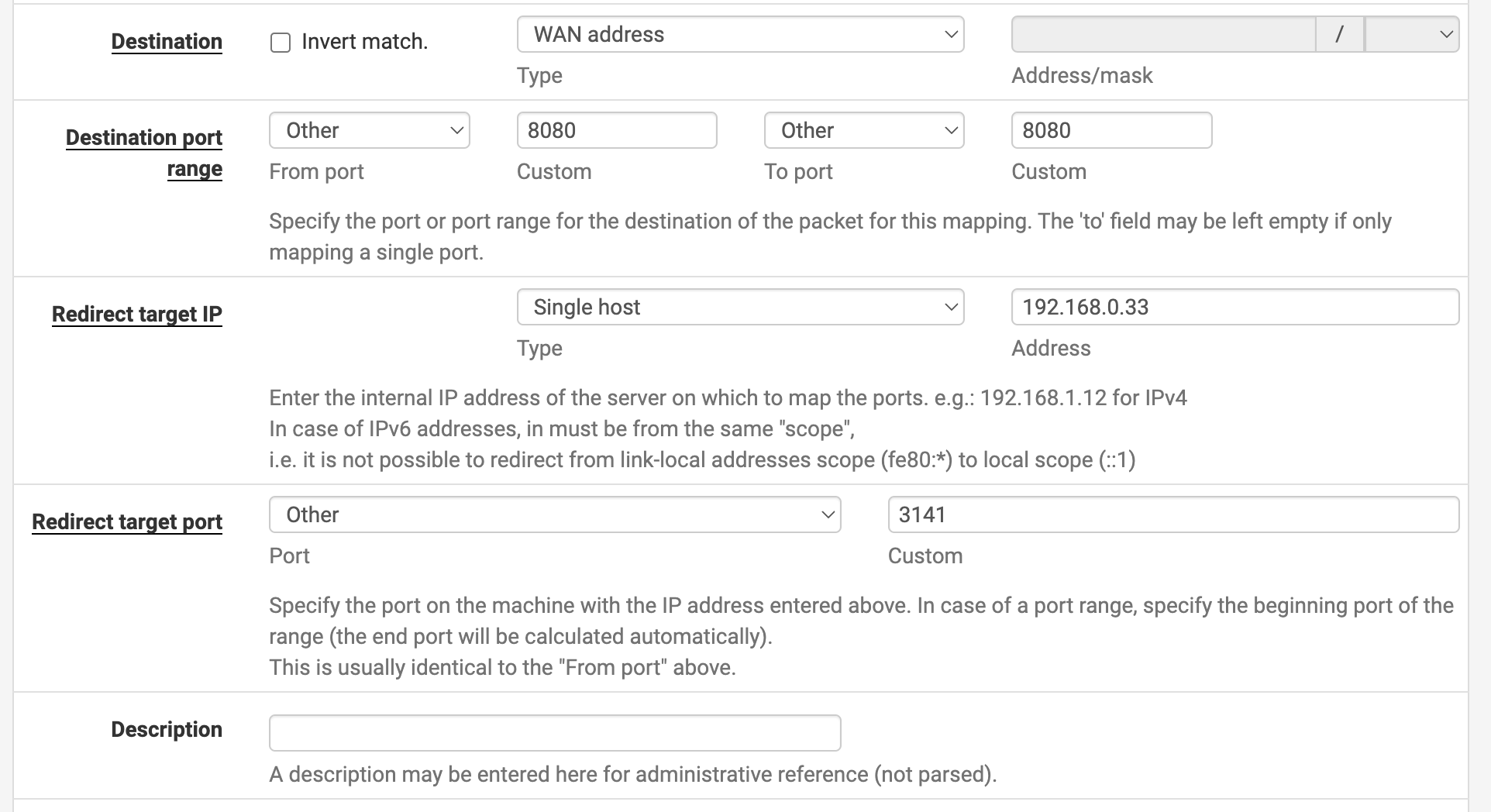Click the Custom port field containing 3141
The height and width of the screenshot is (812, 1491).
tap(1172, 514)
